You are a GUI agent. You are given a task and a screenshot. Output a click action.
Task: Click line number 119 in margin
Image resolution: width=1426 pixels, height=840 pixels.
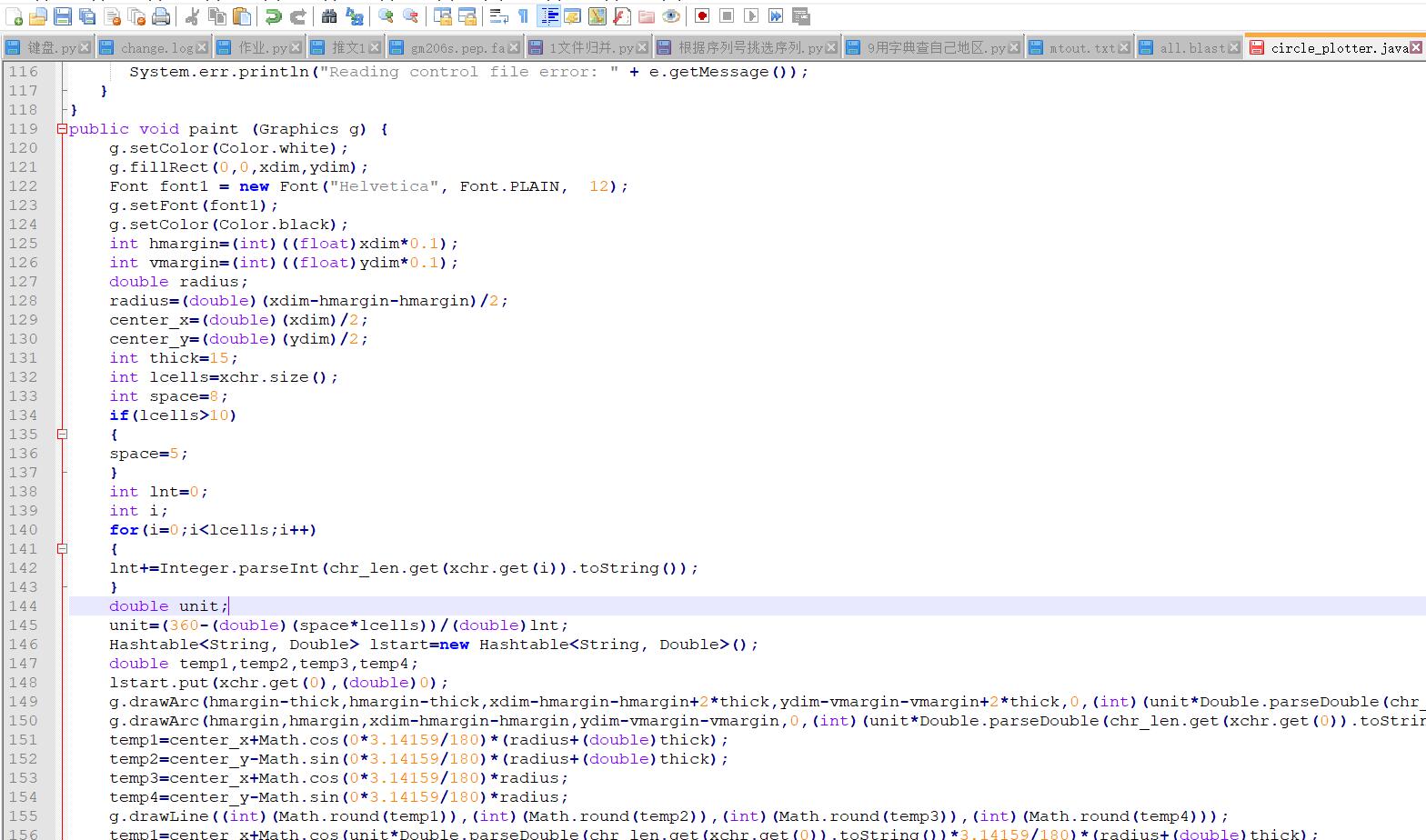(x=24, y=129)
